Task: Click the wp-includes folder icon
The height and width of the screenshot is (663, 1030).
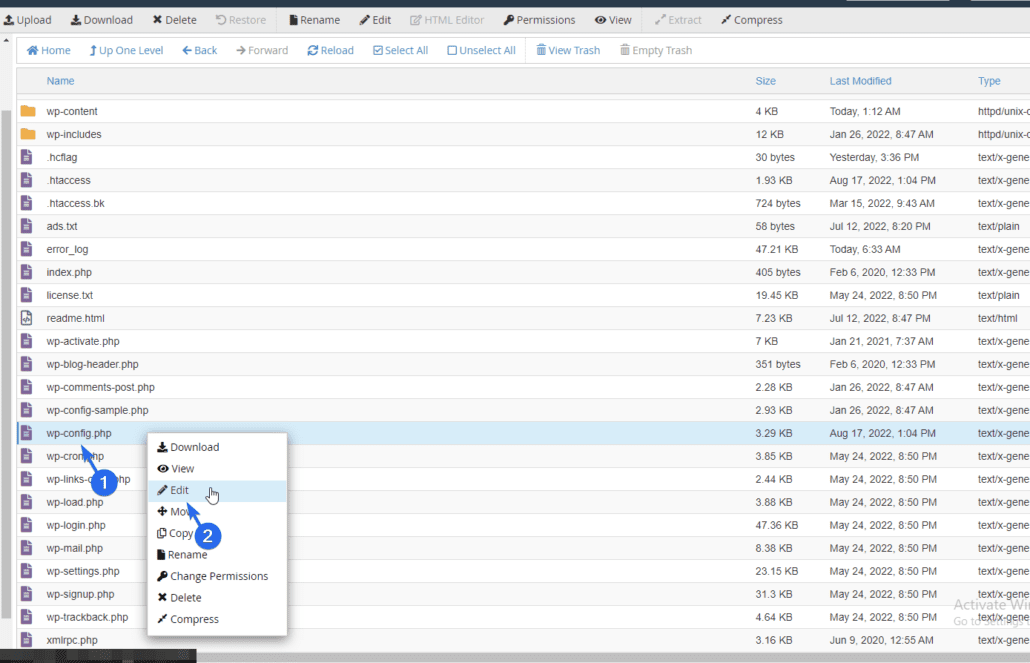Action: pos(28,134)
